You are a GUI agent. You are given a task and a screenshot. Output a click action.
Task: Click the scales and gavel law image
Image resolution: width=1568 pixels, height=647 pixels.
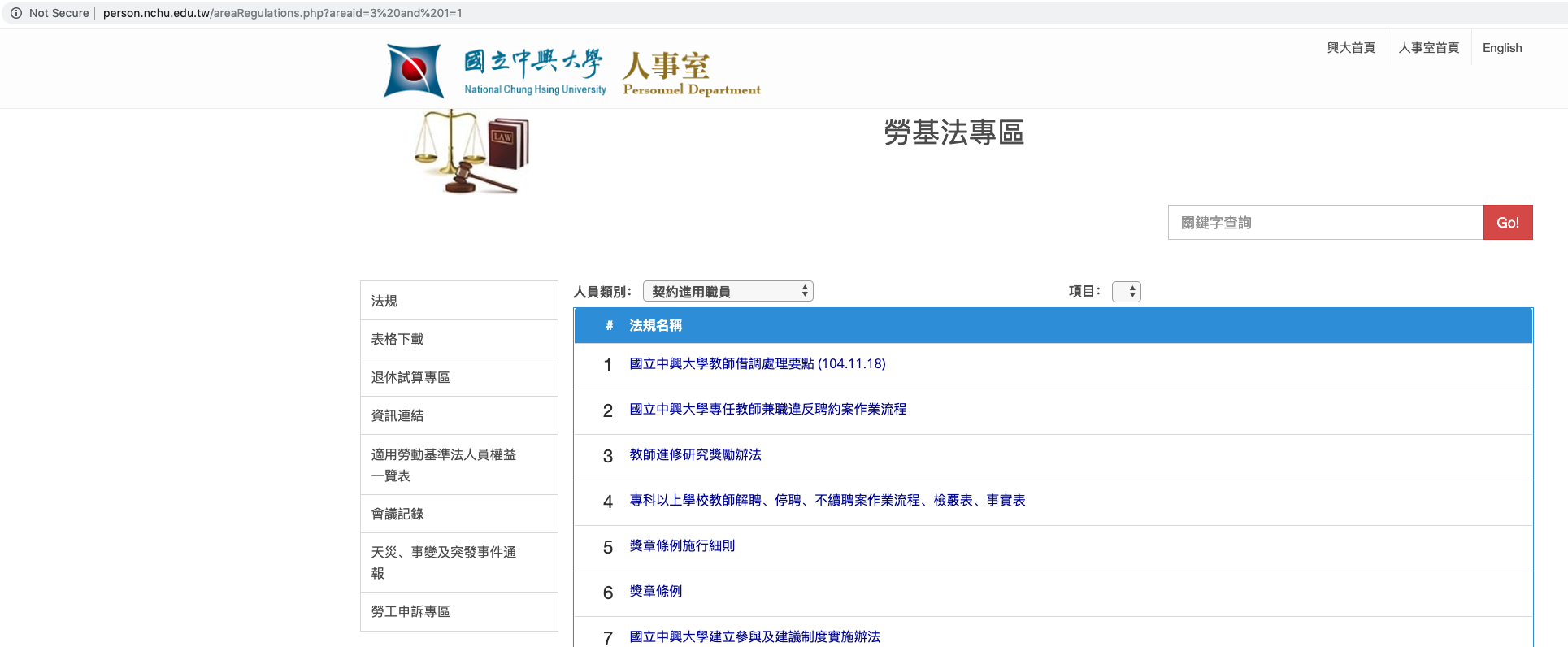click(x=472, y=152)
